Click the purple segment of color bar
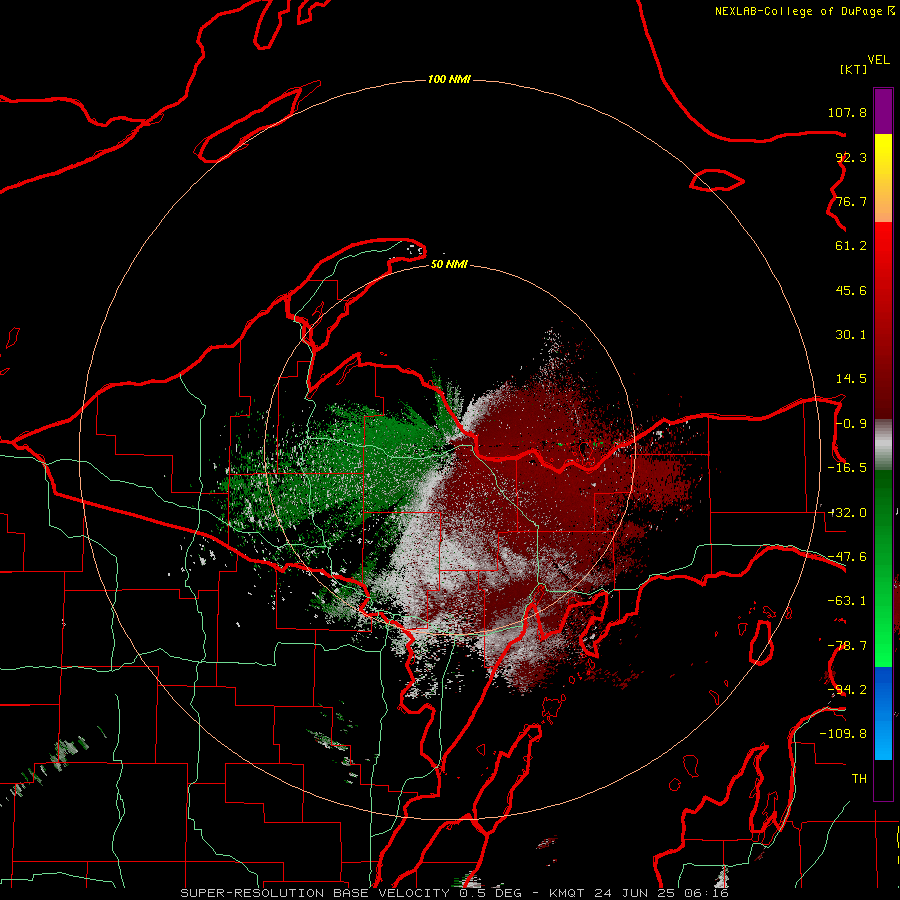 [x=883, y=111]
